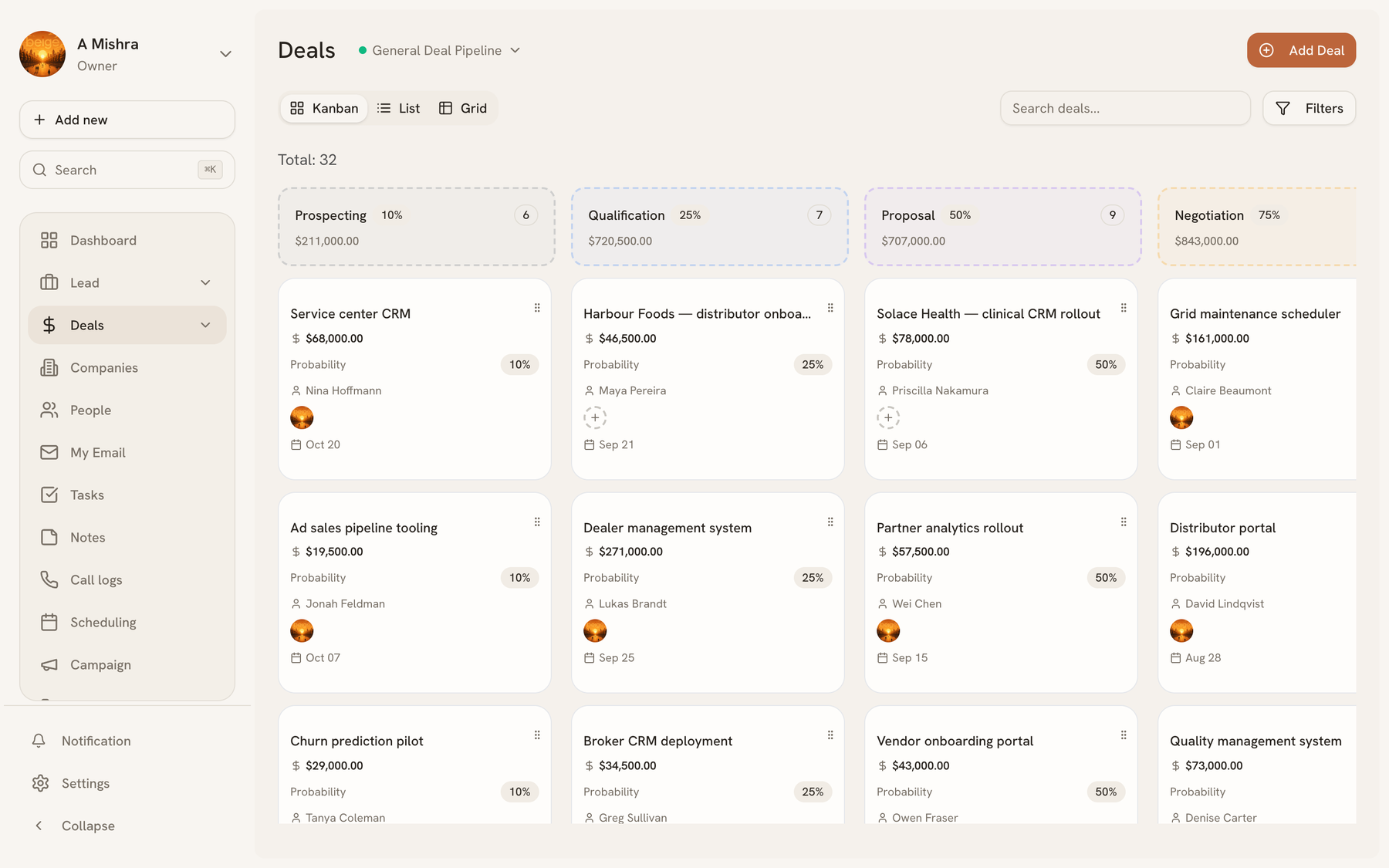Open the A Mishra account dropdown
The width and height of the screenshot is (1389, 868).
pyautogui.click(x=225, y=54)
